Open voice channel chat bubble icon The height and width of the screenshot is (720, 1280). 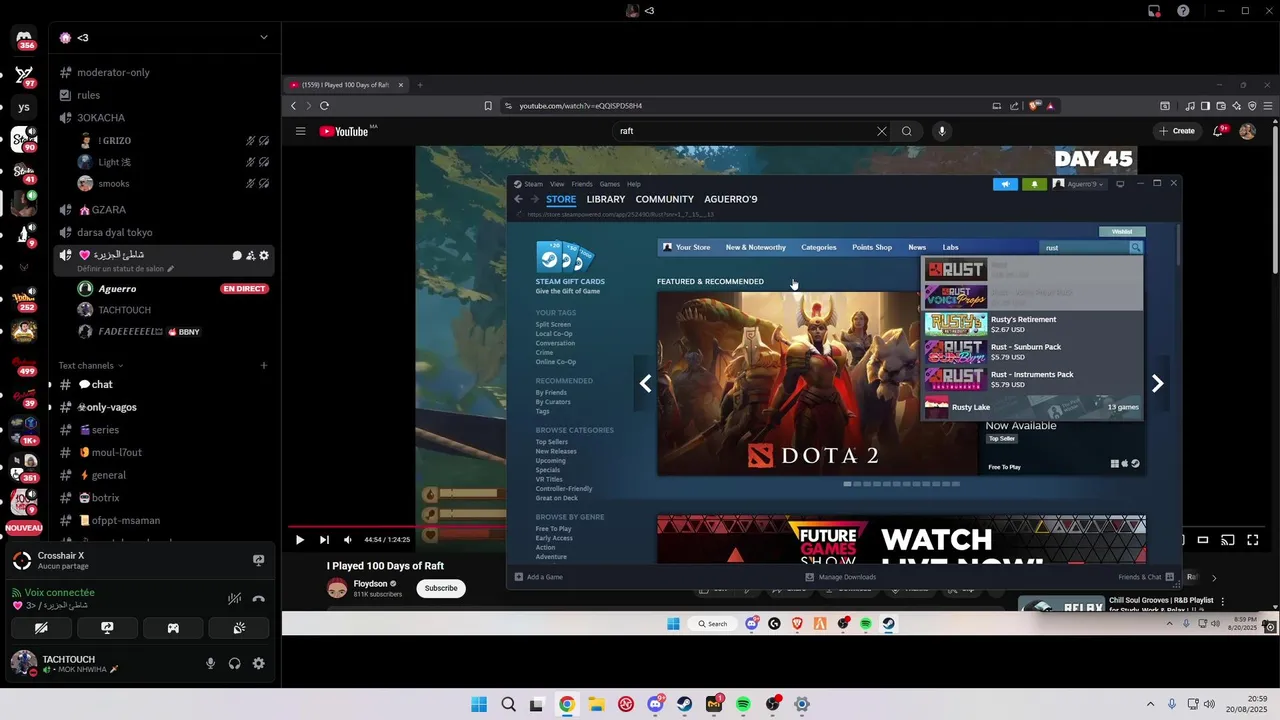coord(237,255)
